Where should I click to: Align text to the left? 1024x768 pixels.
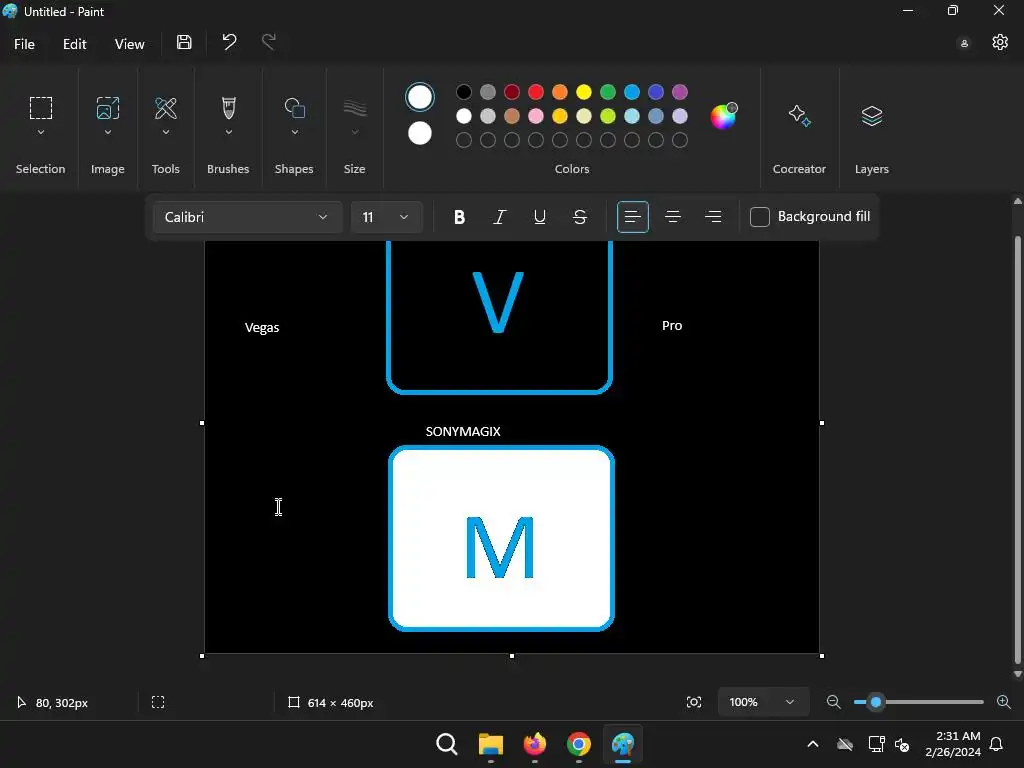pyautogui.click(x=633, y=217)
